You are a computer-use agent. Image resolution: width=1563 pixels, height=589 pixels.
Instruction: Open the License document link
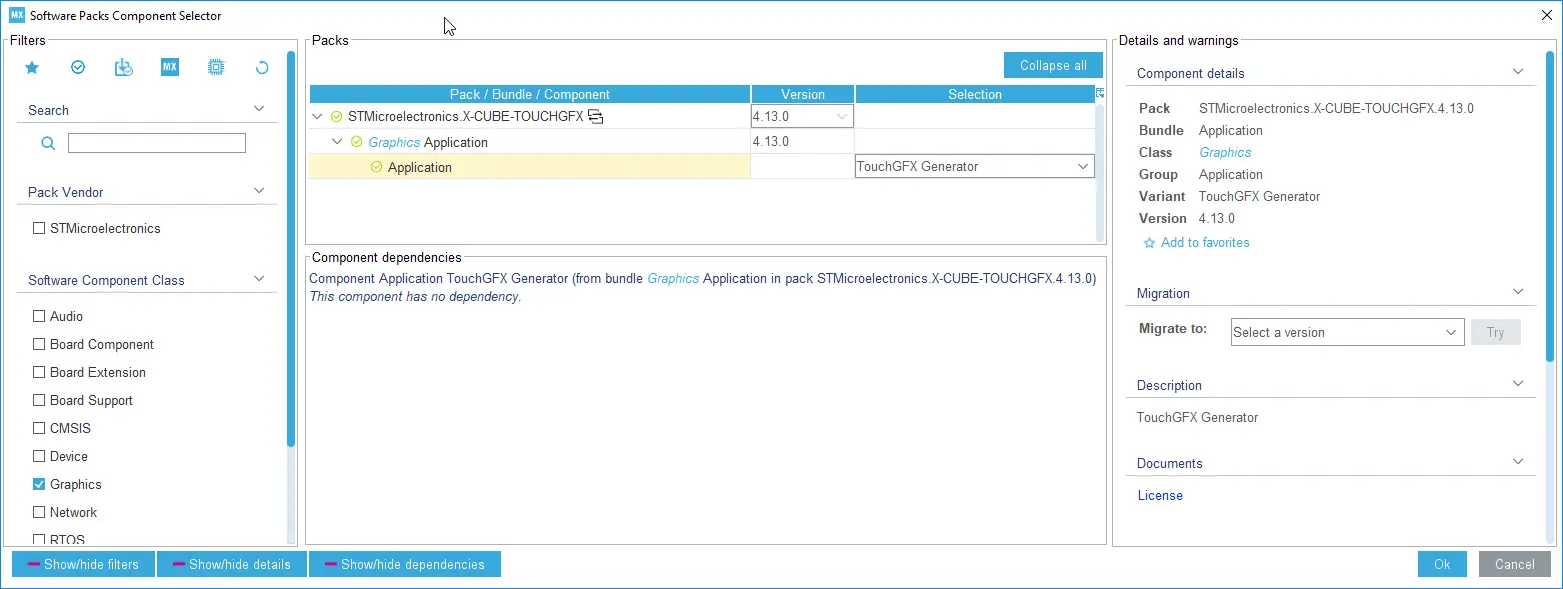(1160, 496)
